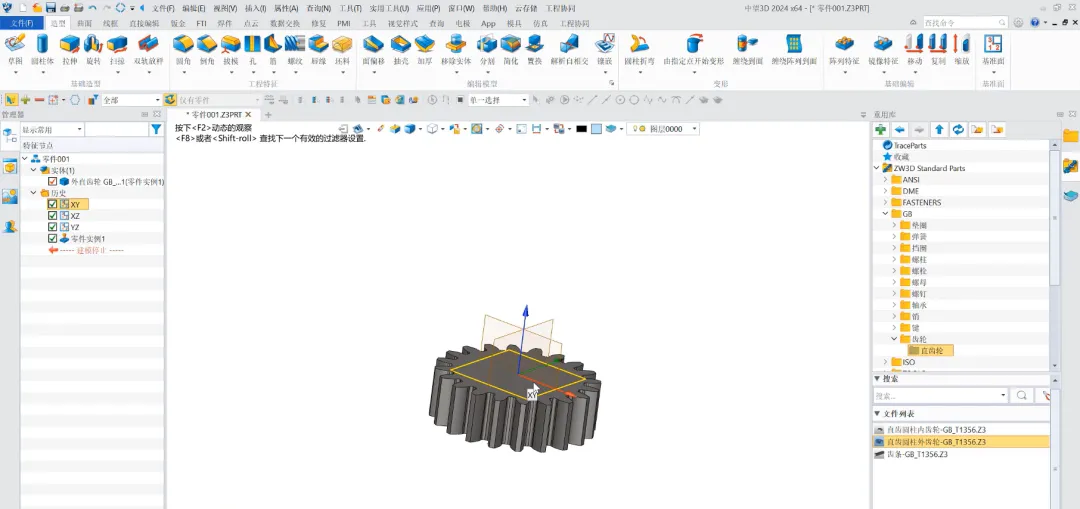Expand the ANSI folder in parts library
The height and width of the screenshot is (509, 1080).
pos(884,180)
